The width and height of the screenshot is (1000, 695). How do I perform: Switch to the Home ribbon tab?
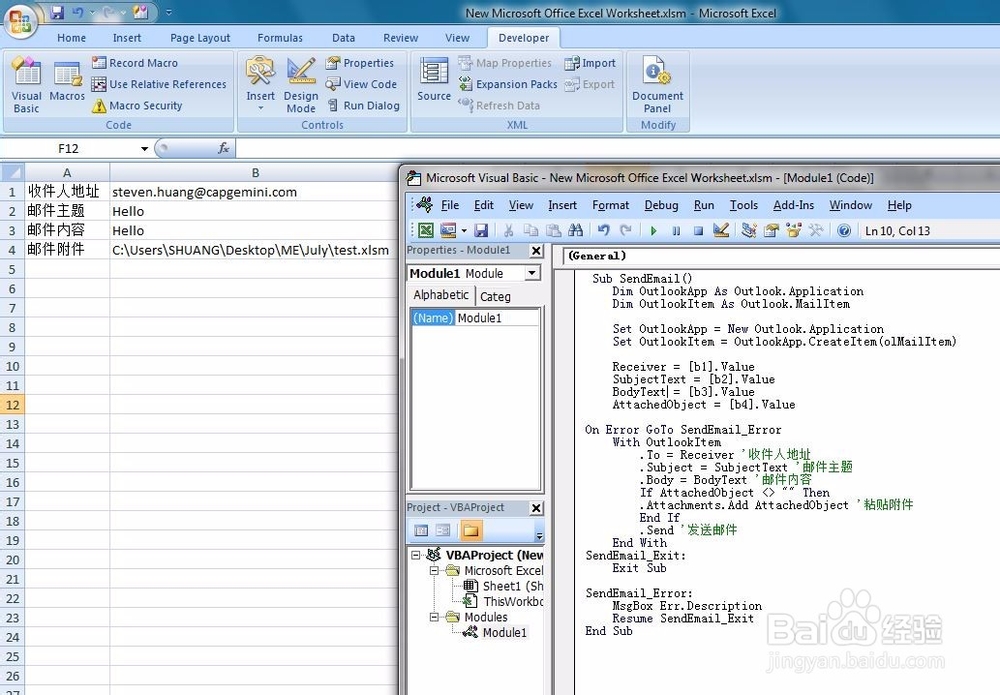pos(71,38)
